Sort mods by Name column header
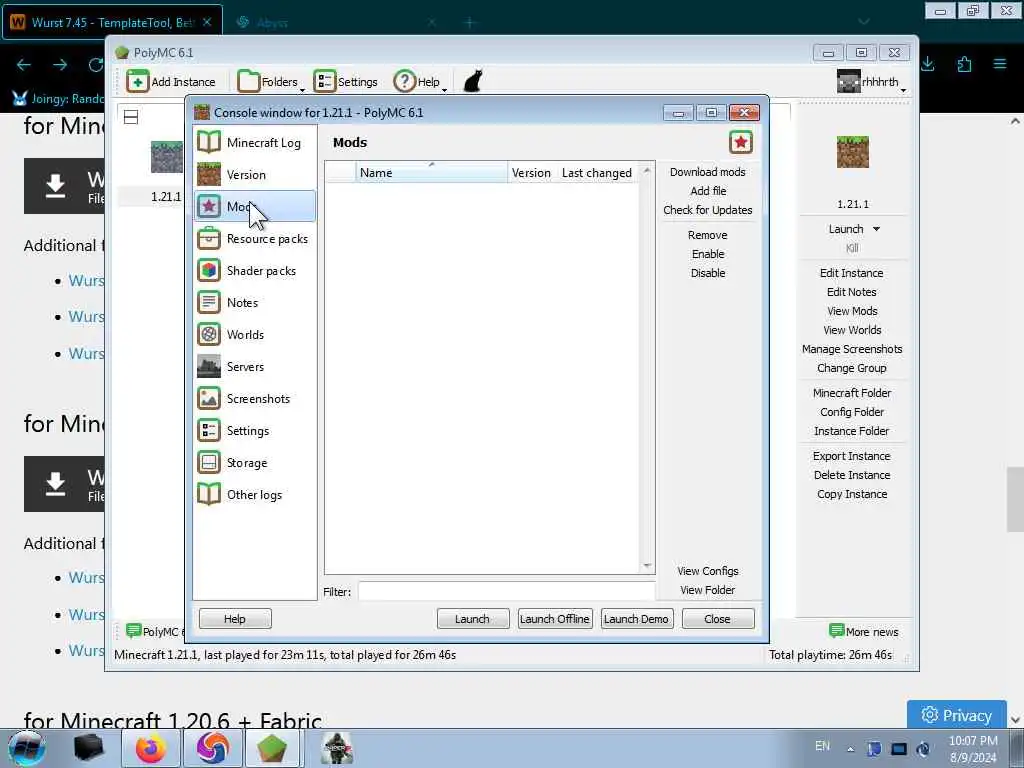Viewport: 1024px width, 768px height. coord(431,172)
